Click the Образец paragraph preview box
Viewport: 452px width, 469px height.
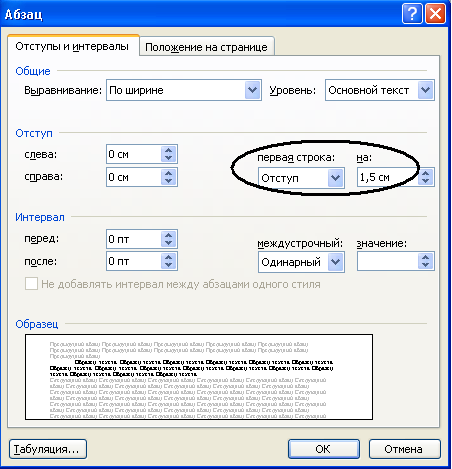199,377
